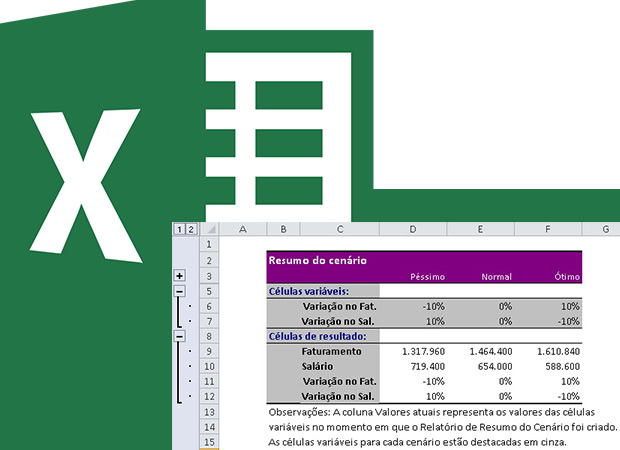Select column B header
The image size is (620, 450).
[283, 229]
